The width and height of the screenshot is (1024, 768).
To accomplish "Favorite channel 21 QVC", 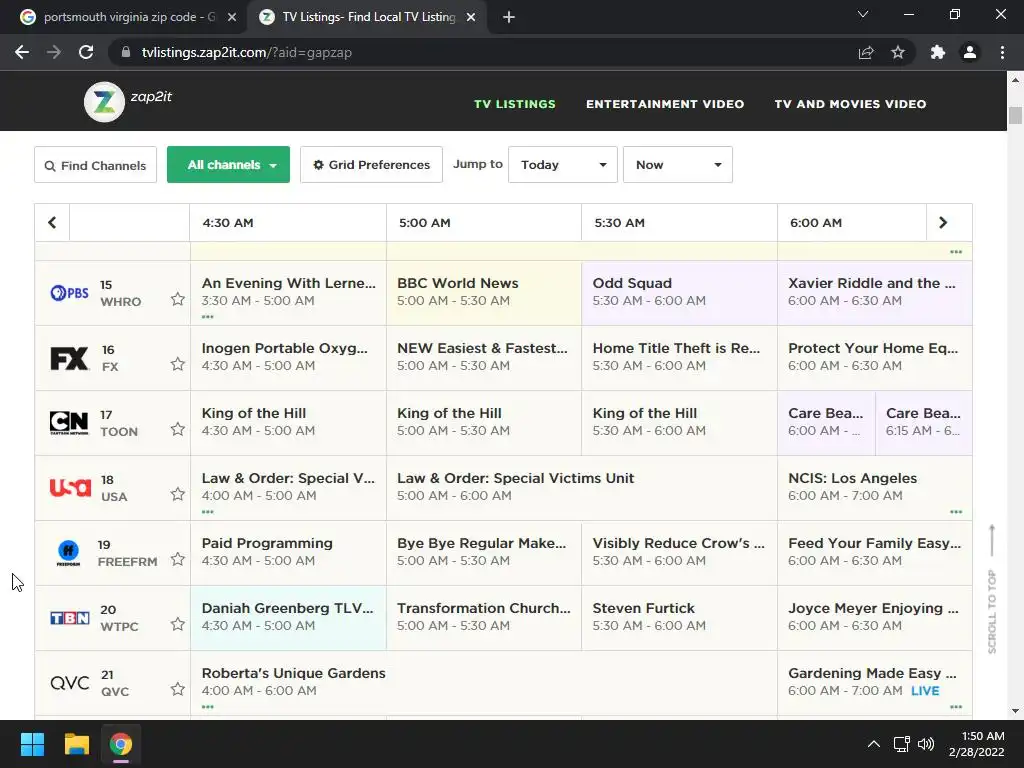I will [178, 689].
